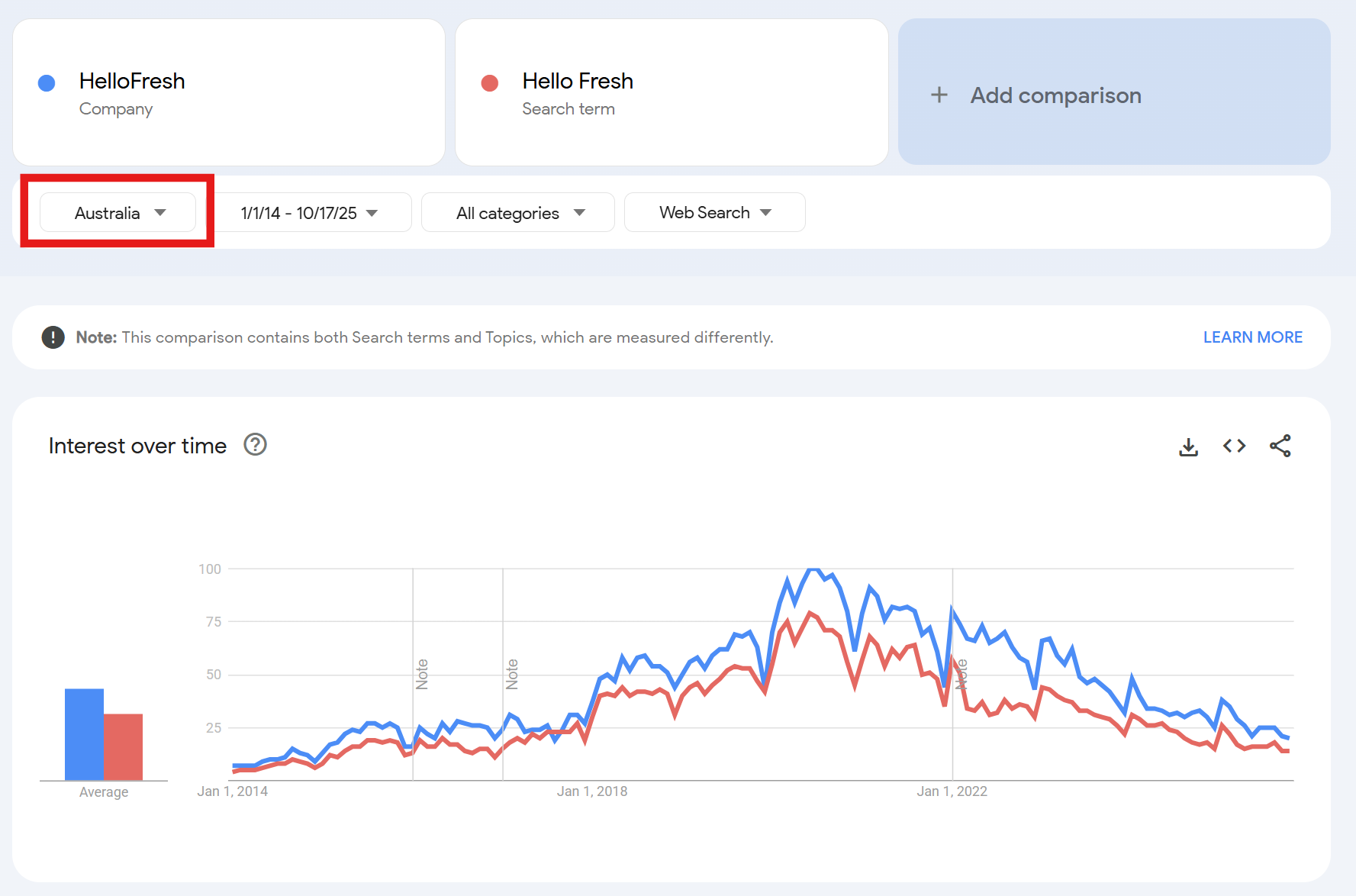Download the Interest over time data as CSV
Image resolution: width=1356 pixels, height=896 pixels.
[1188, 446]
